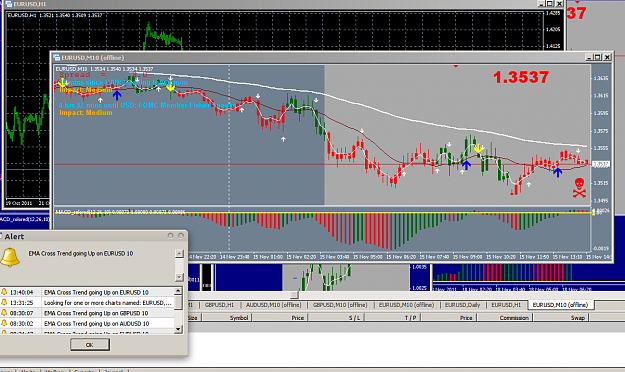Maximize the EURUSD,H1 background window
The height and width of the screenshot is (372, 625).
tap(550, 4)
